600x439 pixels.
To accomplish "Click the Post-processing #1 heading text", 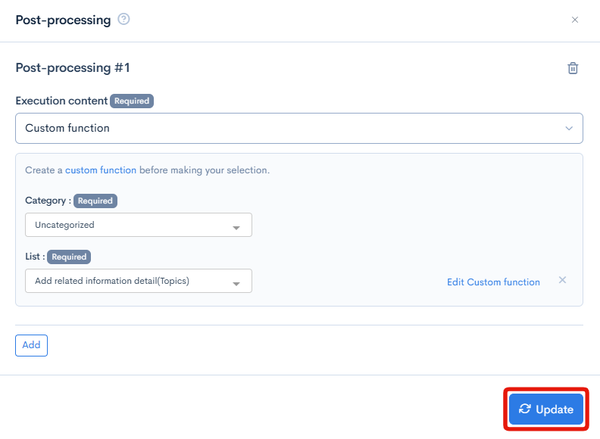I will [73, 68].
